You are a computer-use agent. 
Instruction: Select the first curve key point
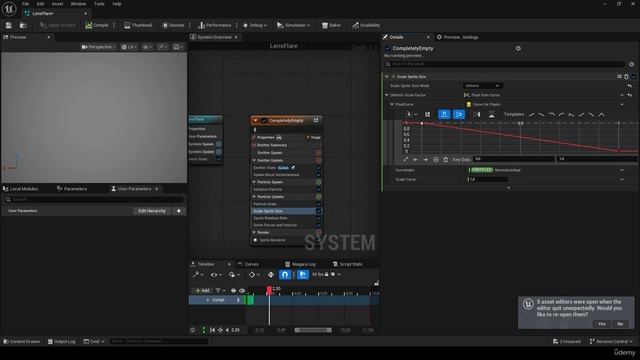422,123
